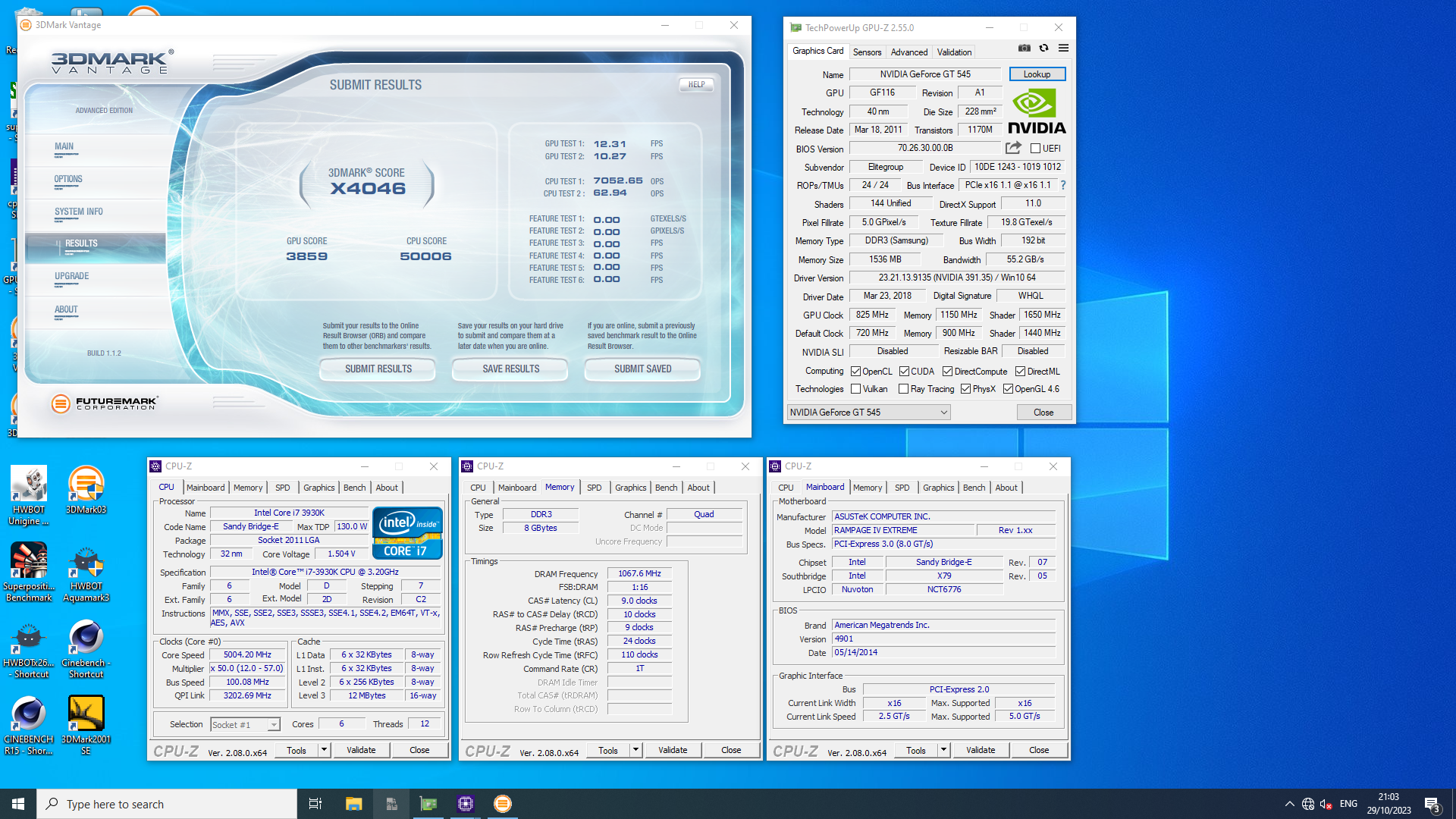Click HELP button in 3DMark Vantage
This screenshot has width=1456, height=819.
(696, 85)
